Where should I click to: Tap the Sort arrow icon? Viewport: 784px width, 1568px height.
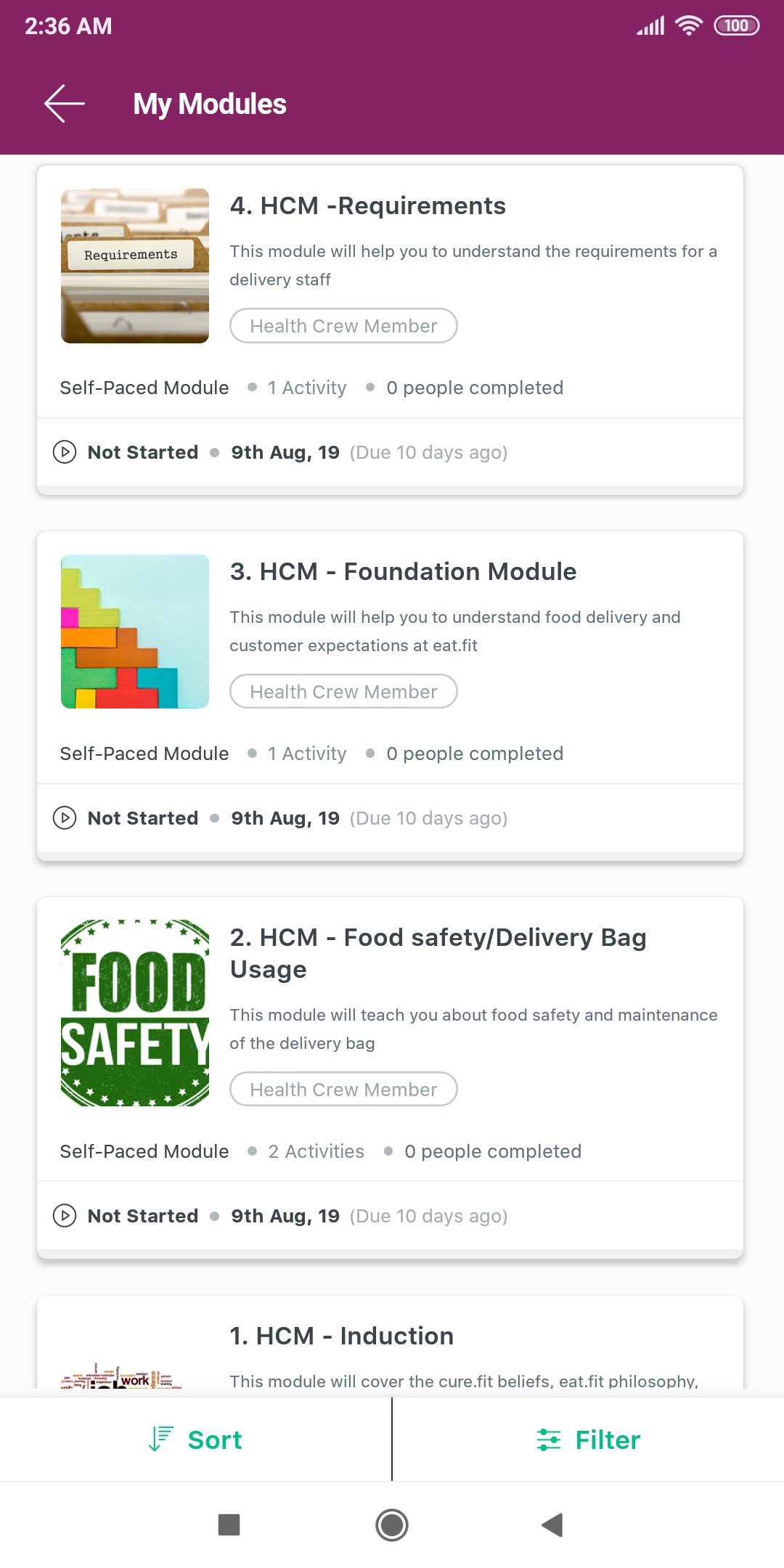(160, 1440)
